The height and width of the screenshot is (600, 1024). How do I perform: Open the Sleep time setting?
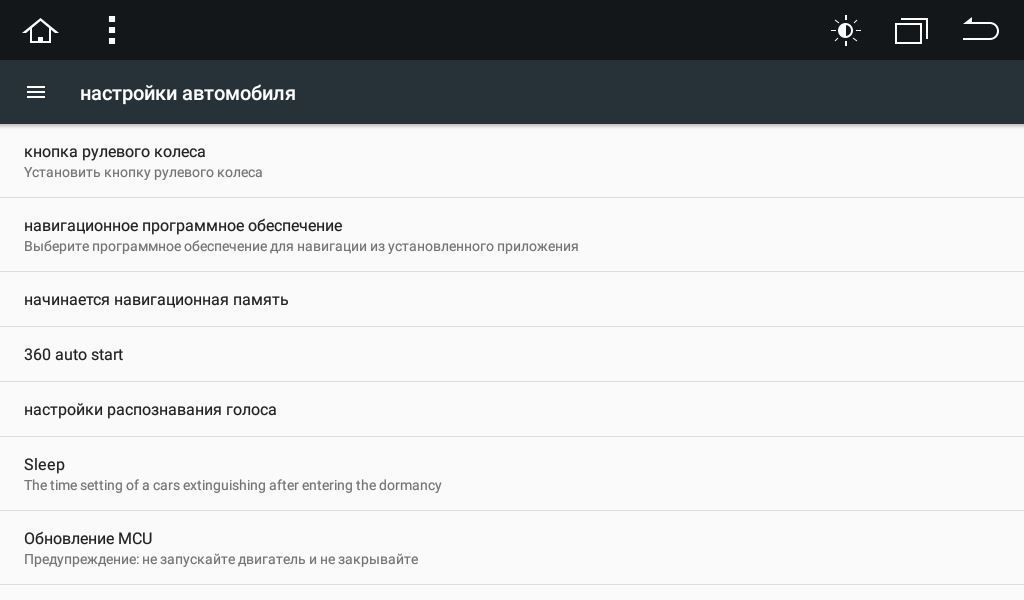click(45, 465)
